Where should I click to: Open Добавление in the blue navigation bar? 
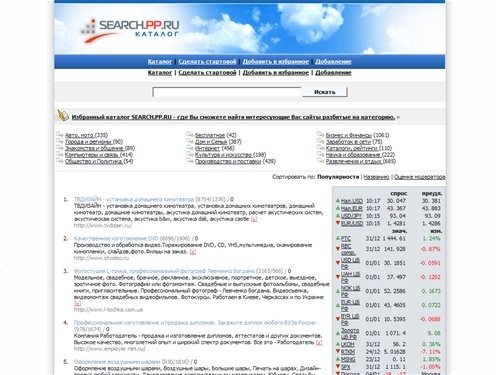point(333,62)
